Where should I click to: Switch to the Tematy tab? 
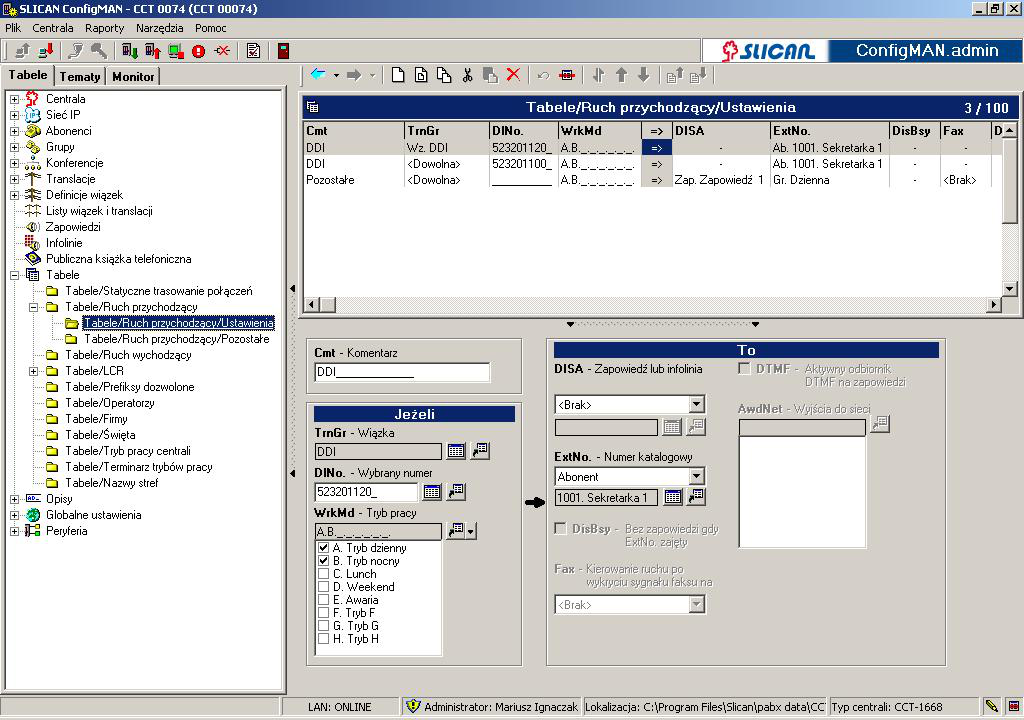pyautogui.click(x=80, y=76)
